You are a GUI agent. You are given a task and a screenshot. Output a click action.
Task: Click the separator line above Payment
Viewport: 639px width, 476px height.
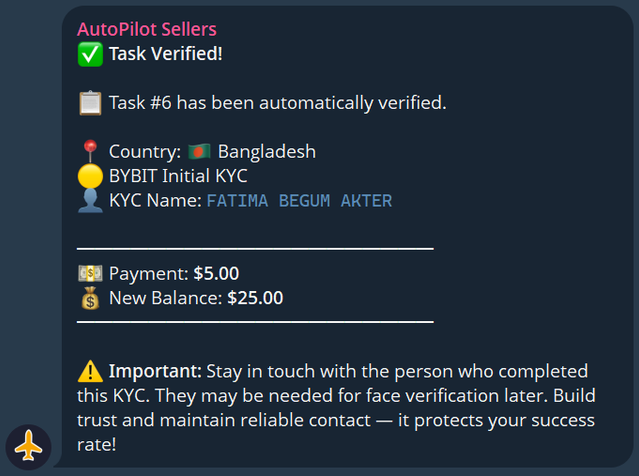(x=255, y=246)
